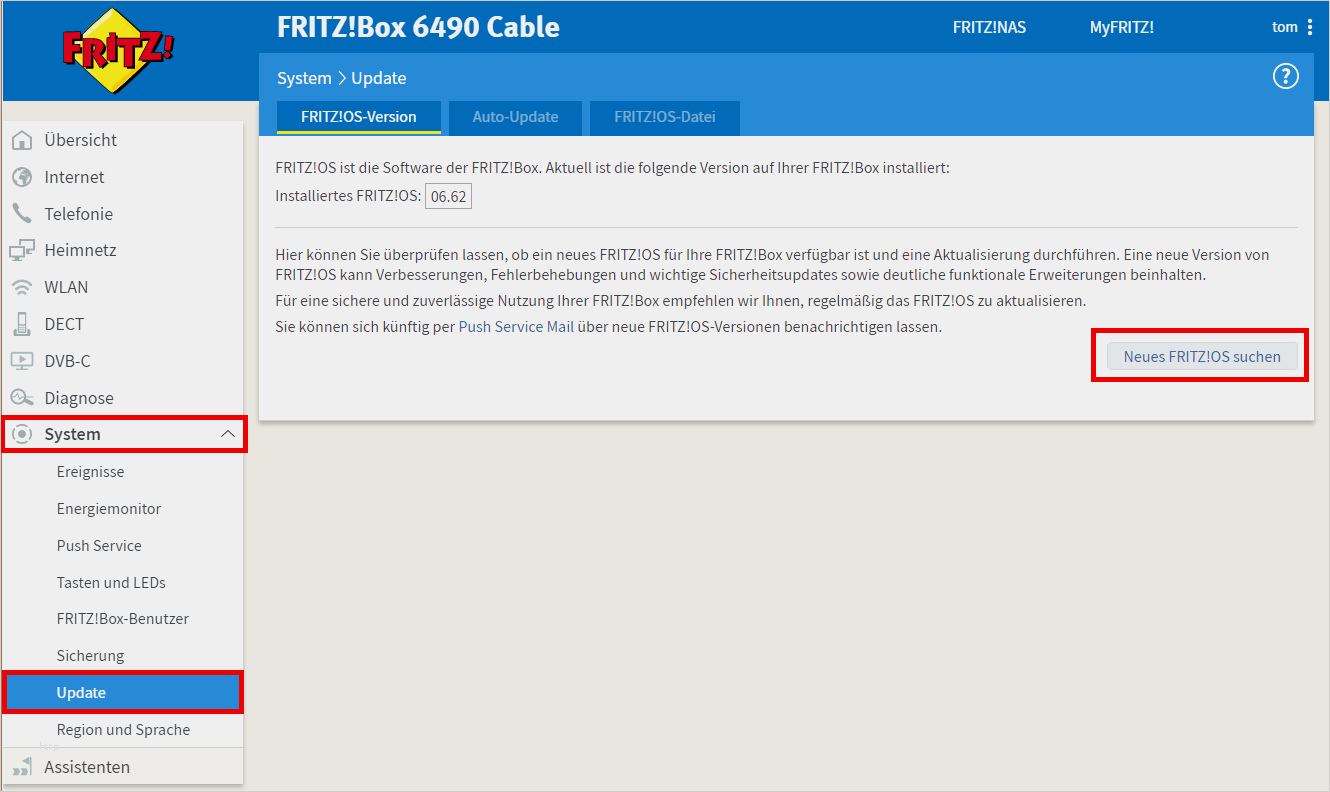Click the Heimnetz computers icon
This screenshot has width=1330, height=792.
22,251
